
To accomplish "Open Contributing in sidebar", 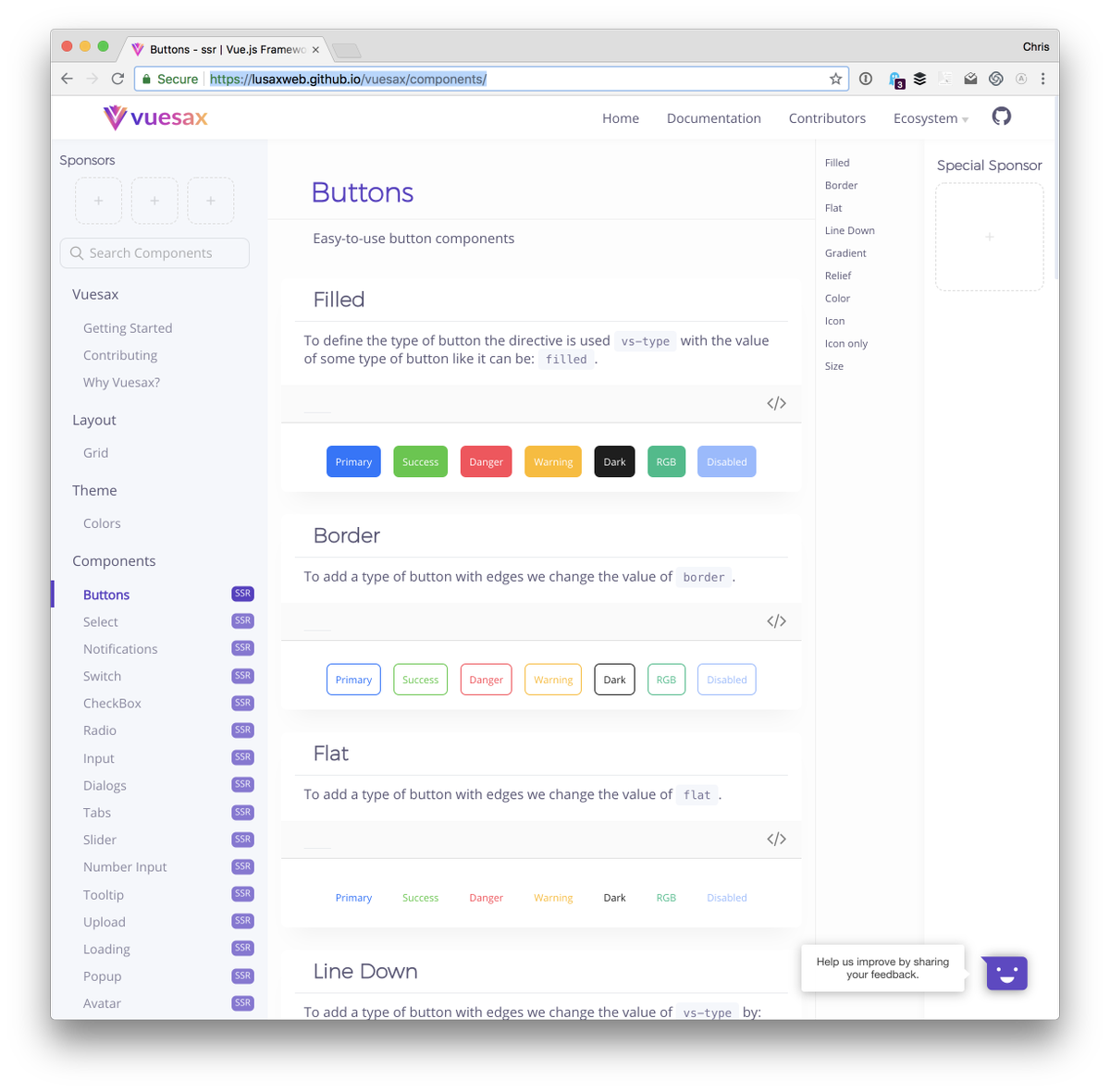I will (120, 355).
